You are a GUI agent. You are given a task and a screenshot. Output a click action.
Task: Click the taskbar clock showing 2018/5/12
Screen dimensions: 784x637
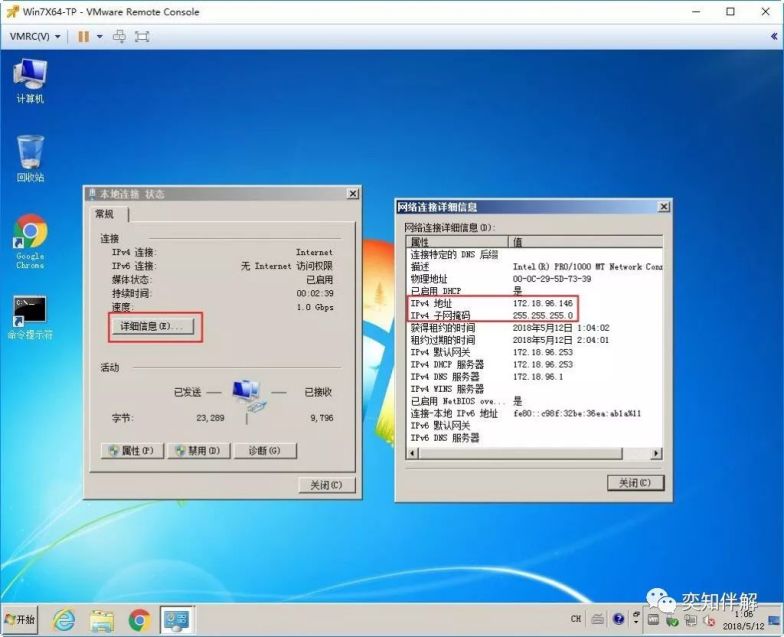click(x=744, y=620)
